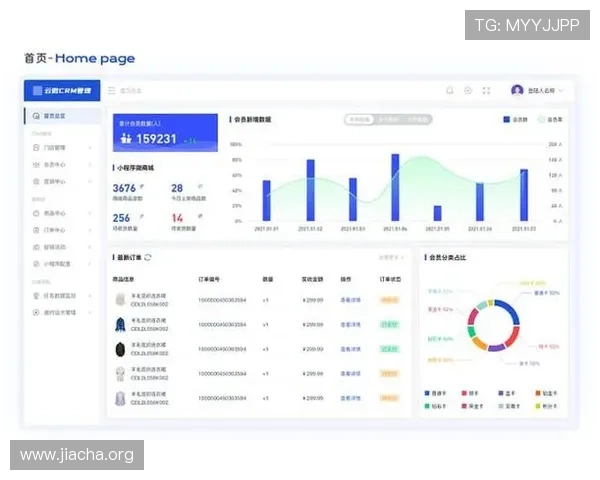Click the orange segment of the donut chart
The image size is (600, 480).
click(479, 343)
